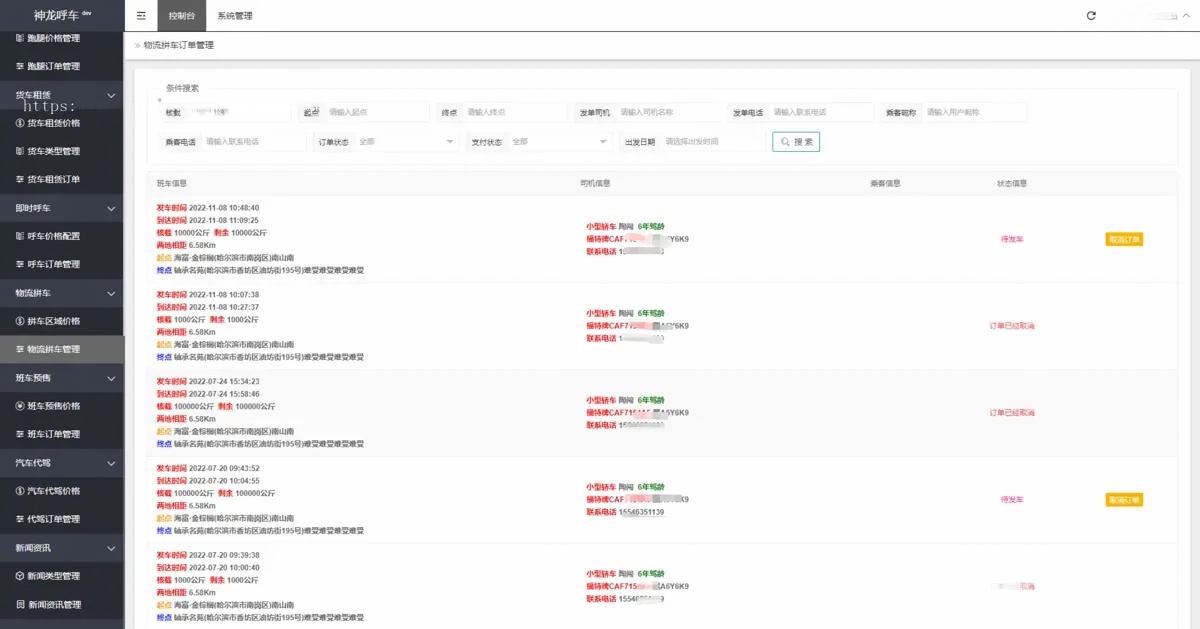Open 代驾订单管理 sidebar item
The image size is (1200, 629).
[53, 519]
